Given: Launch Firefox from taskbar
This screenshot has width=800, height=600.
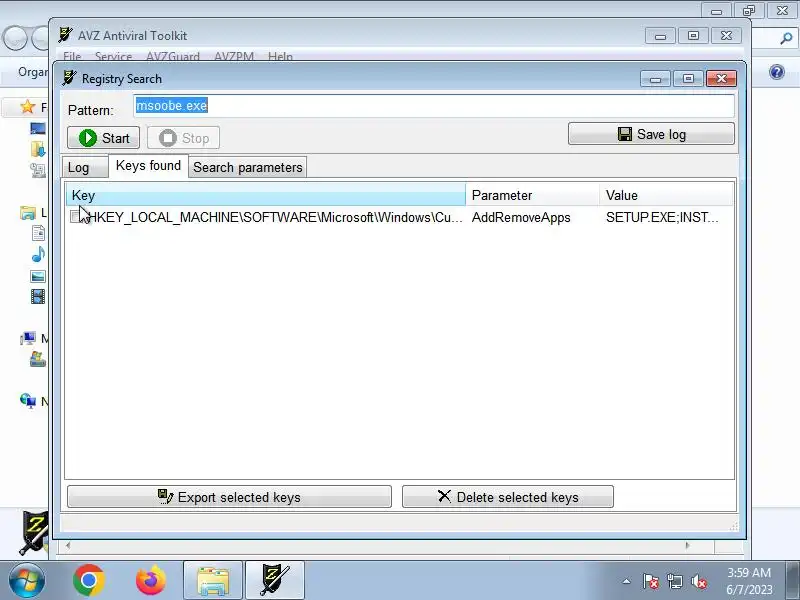Looking at the screenshot, I should (x=151, y=580).
